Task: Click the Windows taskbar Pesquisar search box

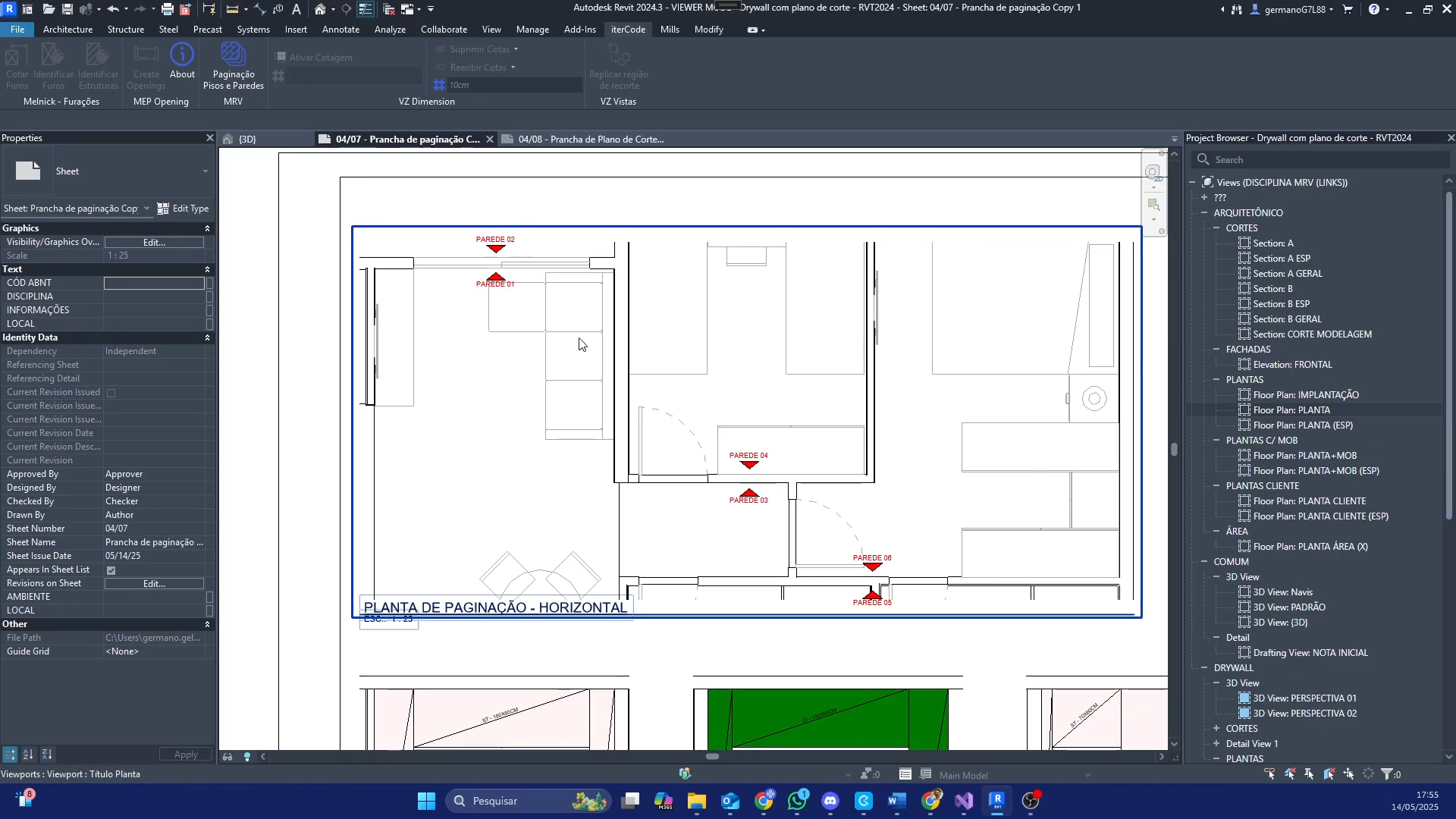Action: click(x=527, y=801)
